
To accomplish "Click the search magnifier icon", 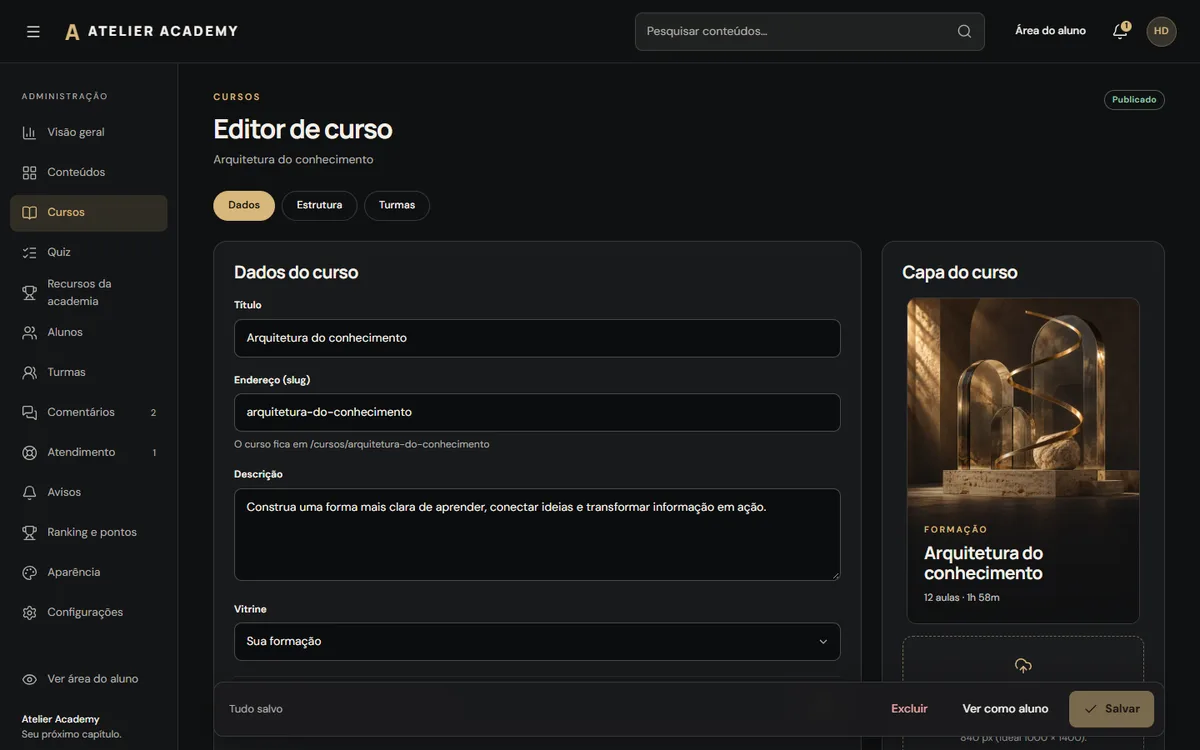I will pyautogui.click(x=964, y=31).
